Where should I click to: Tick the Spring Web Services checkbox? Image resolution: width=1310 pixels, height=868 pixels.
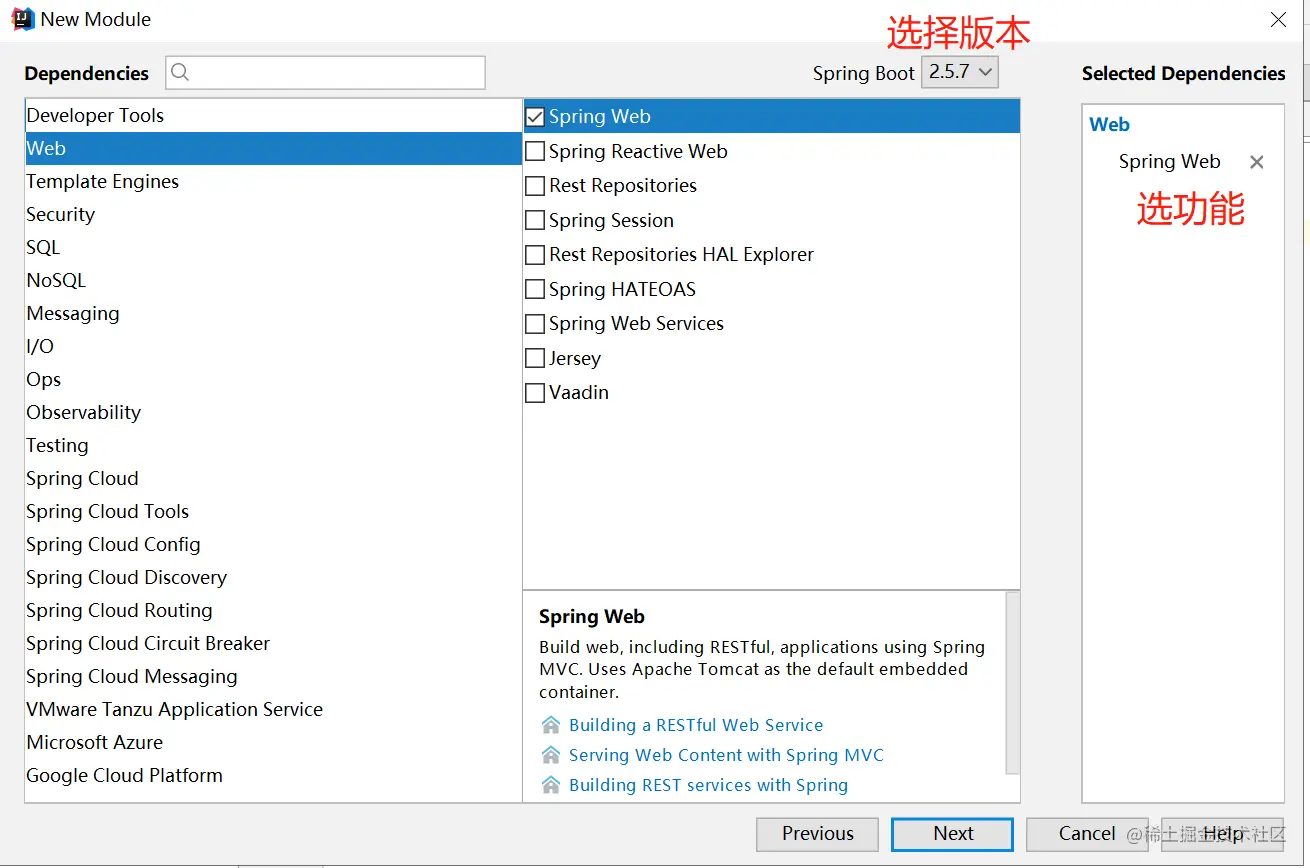[x=535, y=324]
